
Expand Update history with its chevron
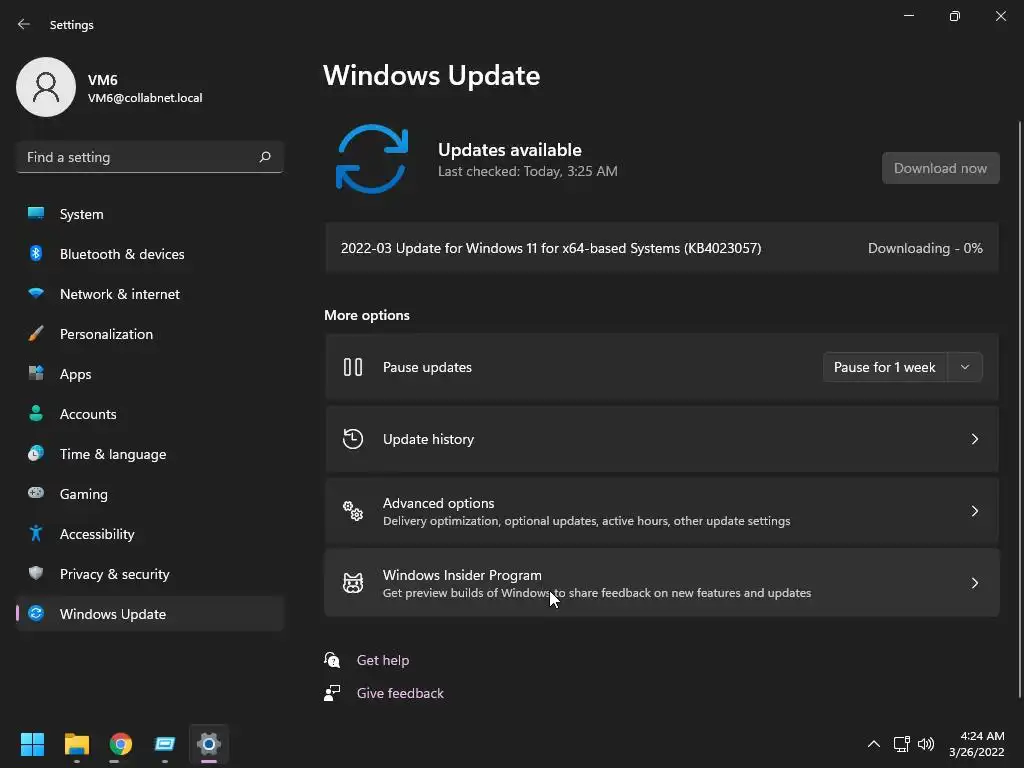[x=974, y=439]
